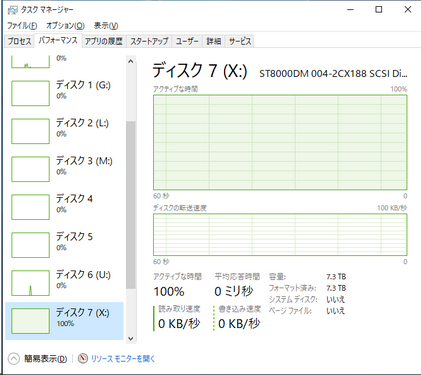Click the ディスク 4 graph thumbnail

30,207
